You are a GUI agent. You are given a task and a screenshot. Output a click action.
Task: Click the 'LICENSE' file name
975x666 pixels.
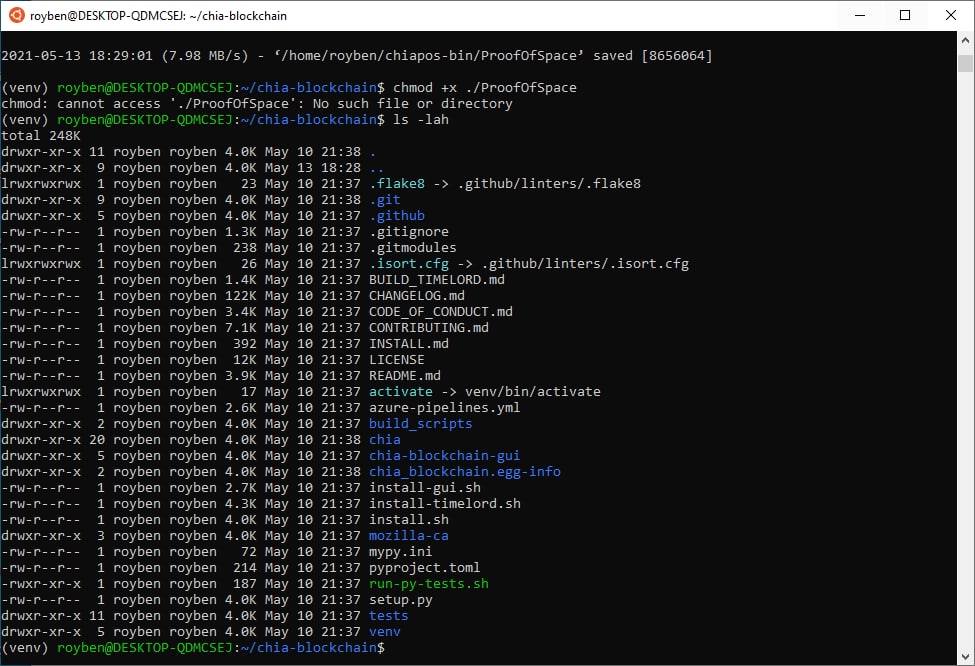tap(397, 359)
